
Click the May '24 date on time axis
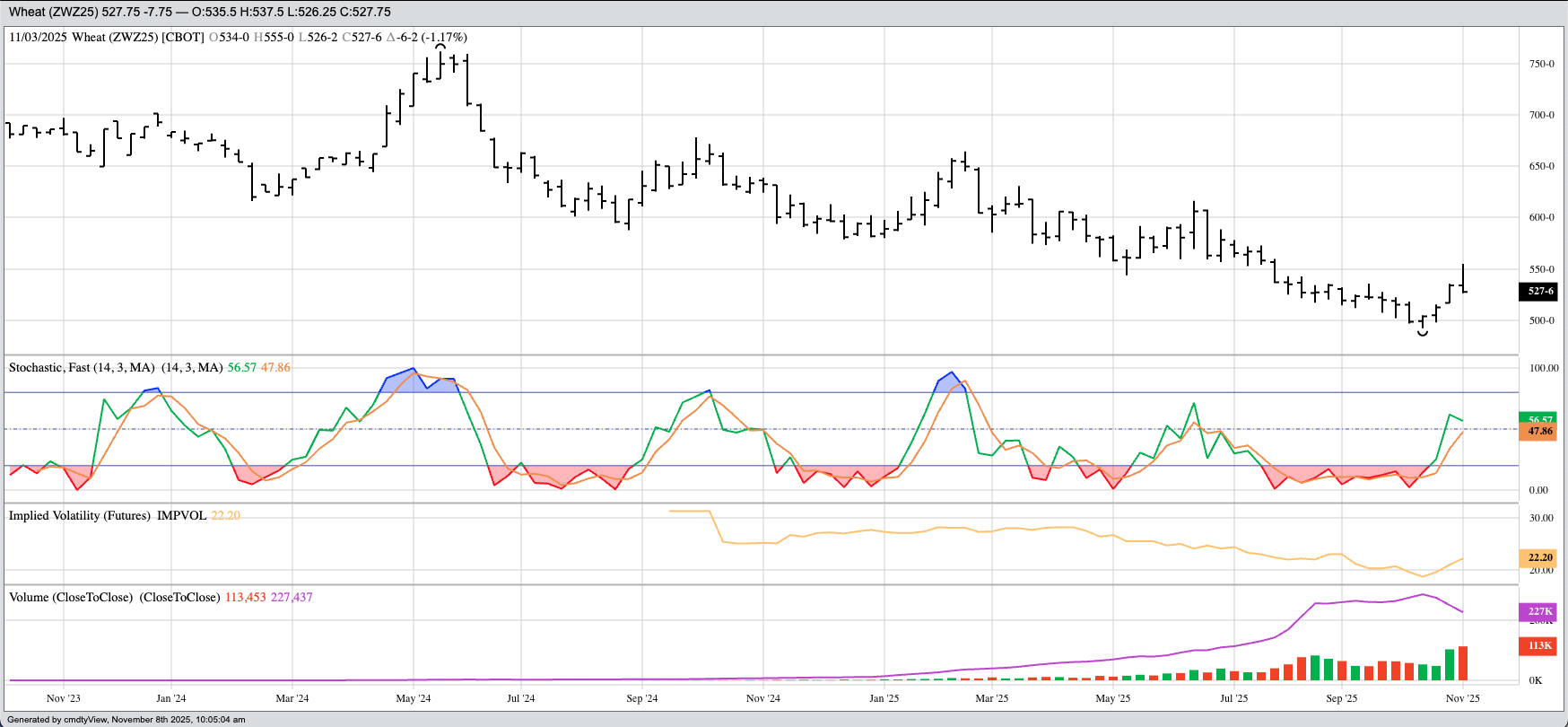[x=413, y=697]
